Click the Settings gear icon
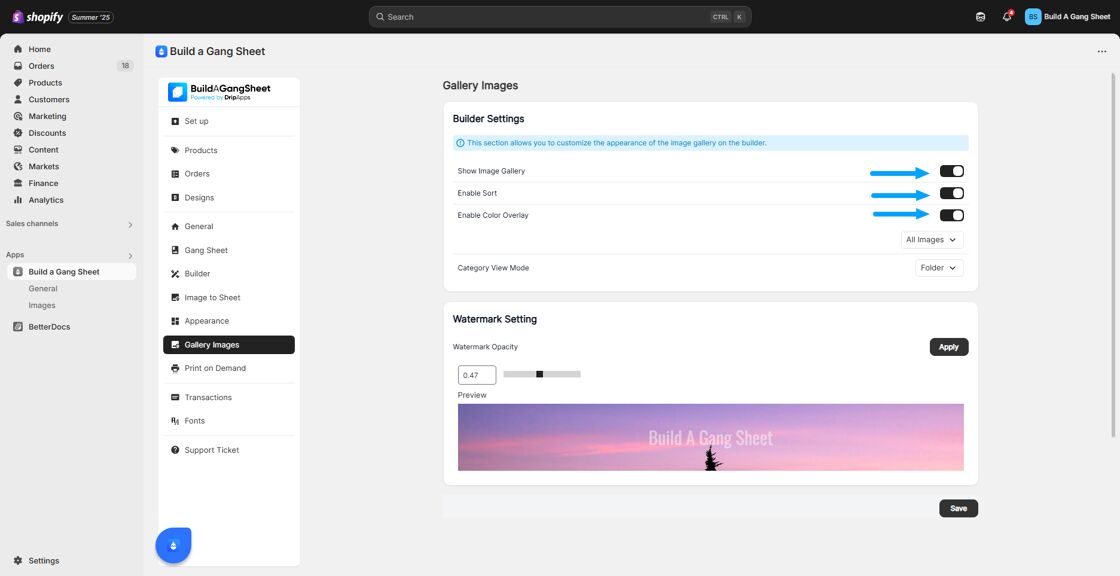1120x576 pixels. tap(18, 561)
